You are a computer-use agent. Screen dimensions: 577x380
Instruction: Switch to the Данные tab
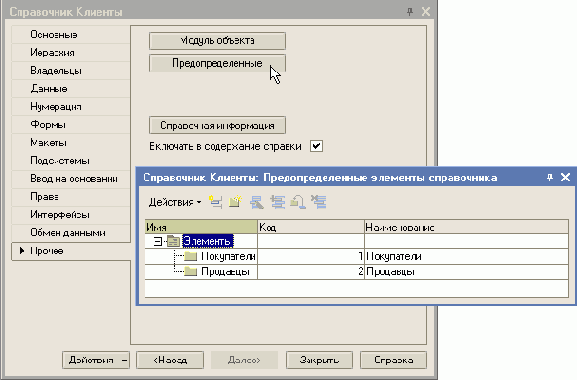(71, 89)
